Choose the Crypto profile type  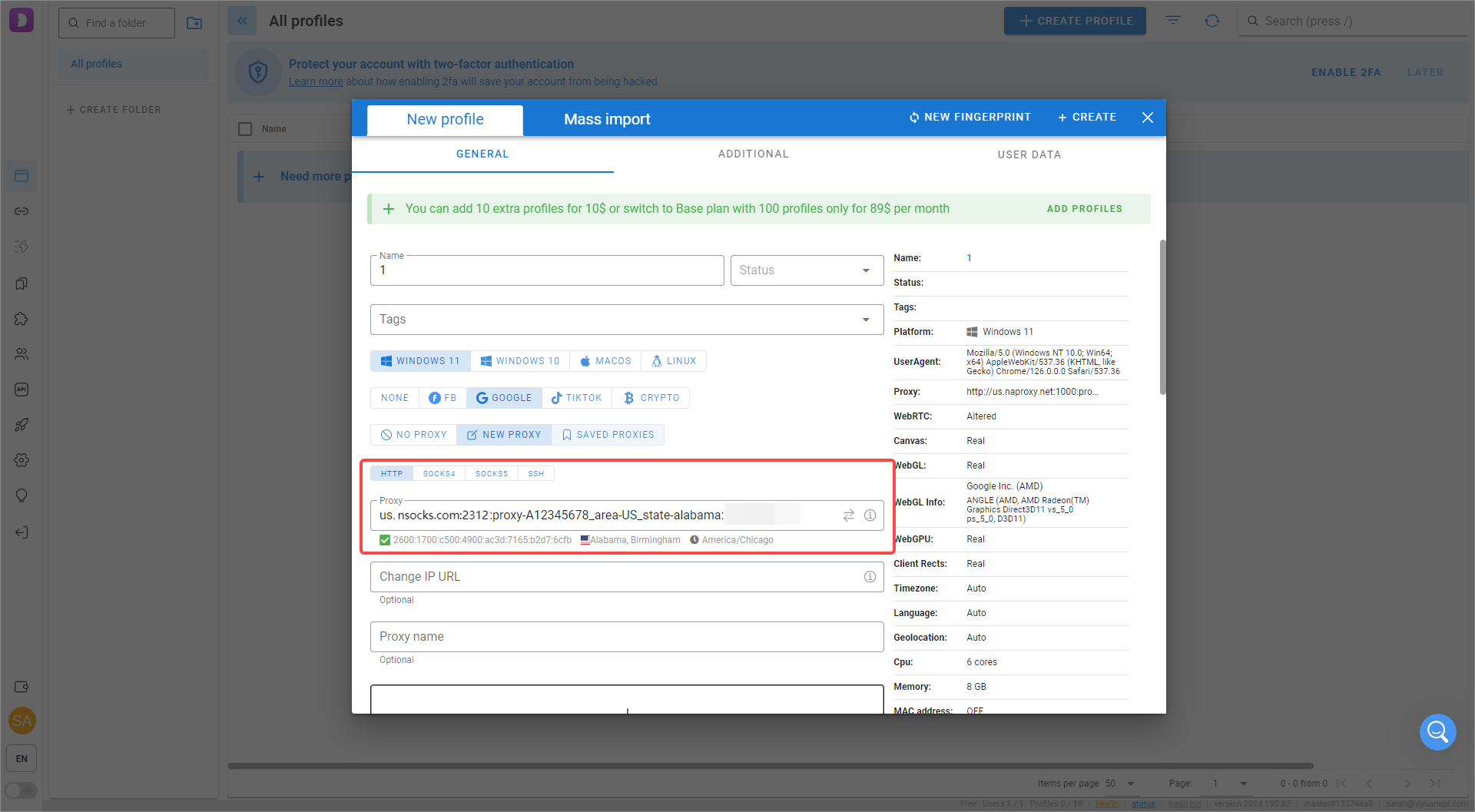(x=651, y=398)
